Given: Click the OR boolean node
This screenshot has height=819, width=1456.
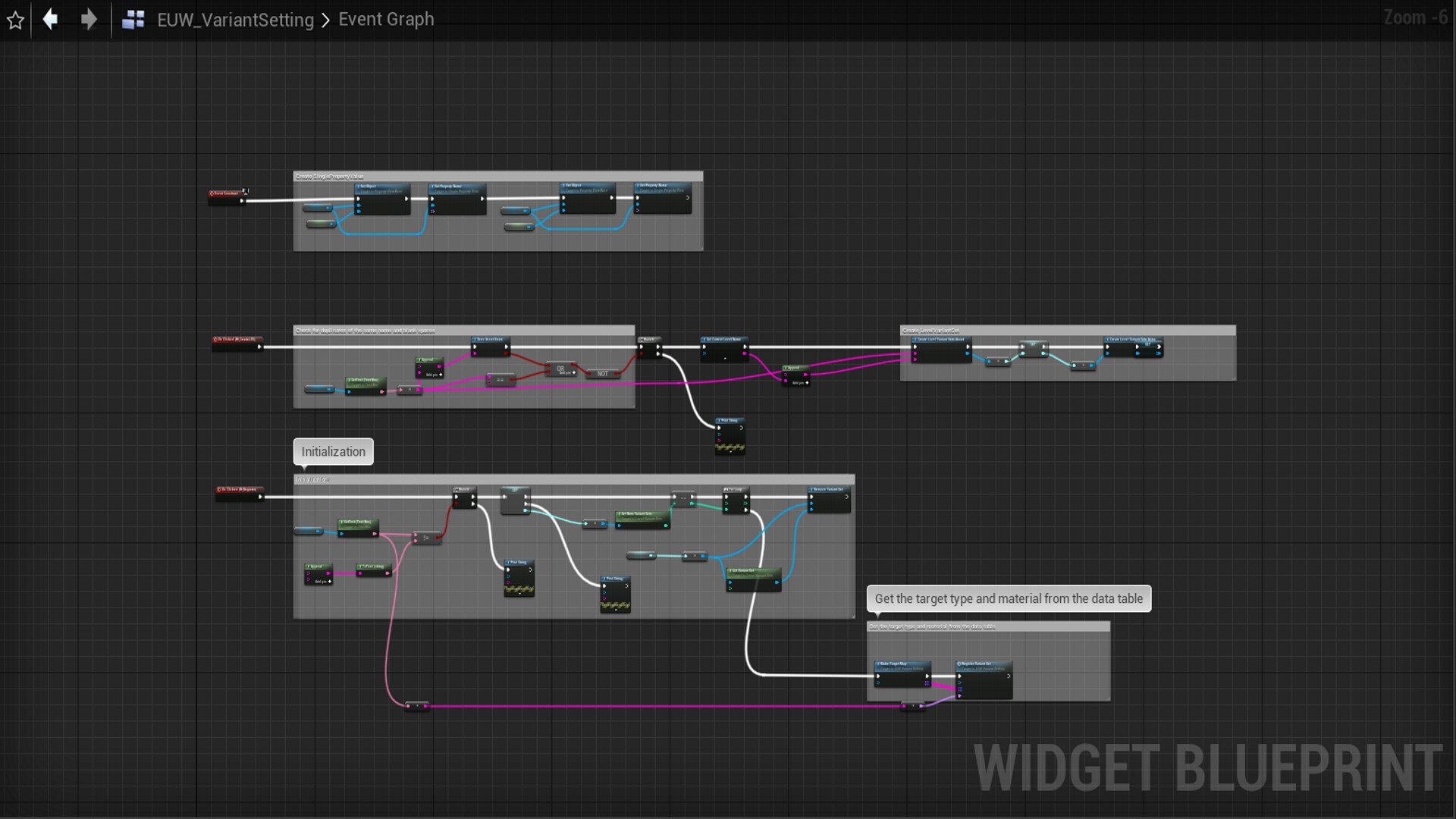Looking at the screenshot, I should pos(561,370).
